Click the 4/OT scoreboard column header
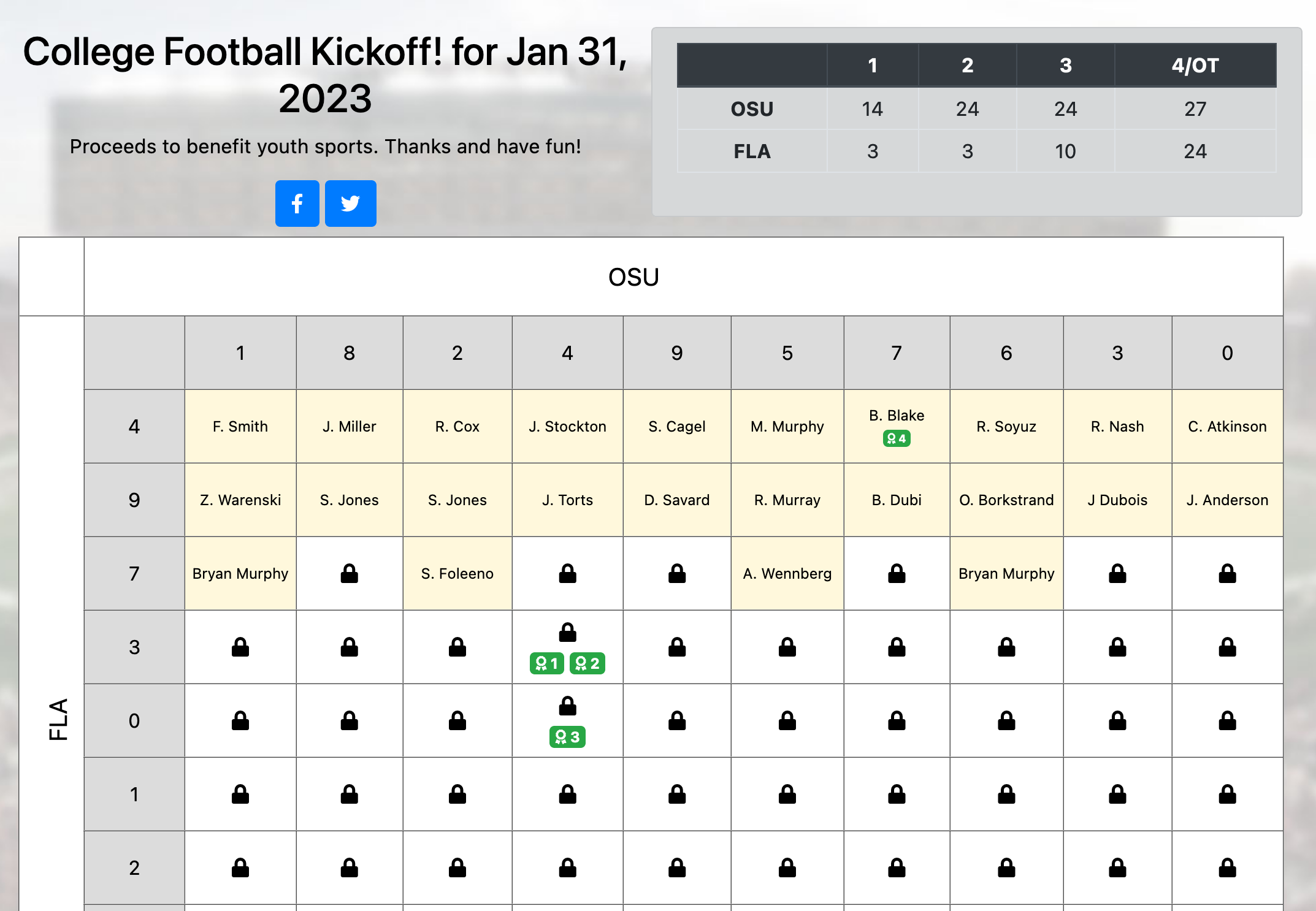 coord(1195,65)
